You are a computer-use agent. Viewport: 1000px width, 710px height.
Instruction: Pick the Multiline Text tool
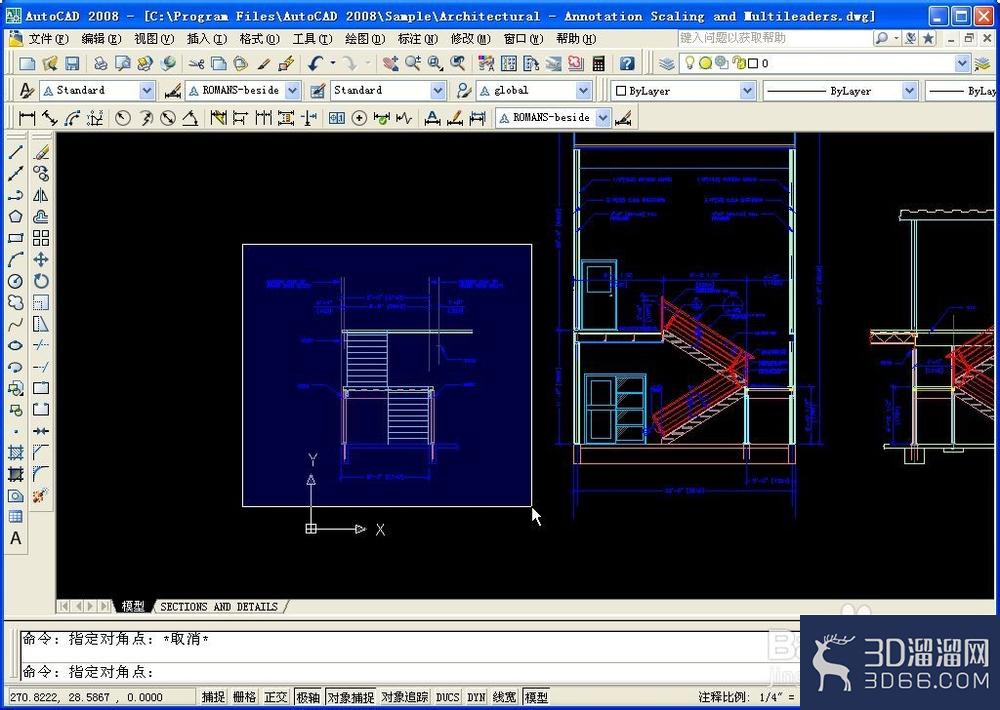pos(16,538)
